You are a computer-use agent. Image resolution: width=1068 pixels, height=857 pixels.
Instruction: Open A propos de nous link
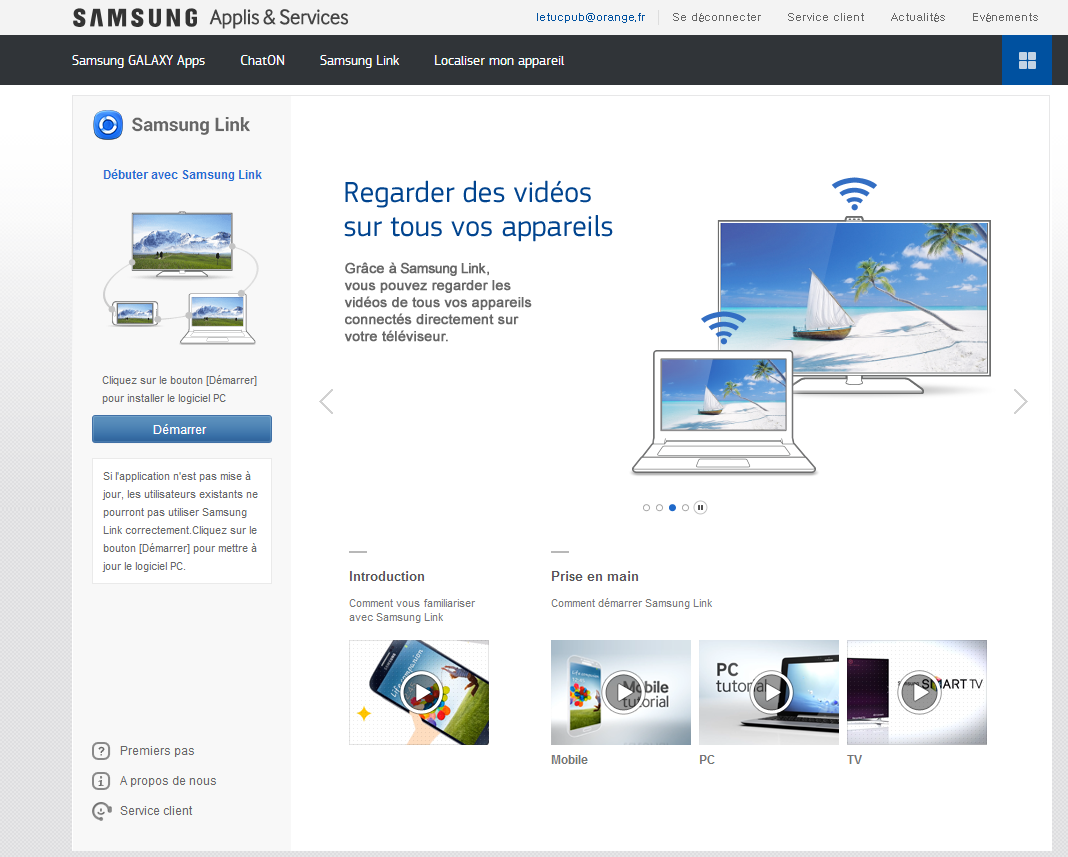point(168,781)
